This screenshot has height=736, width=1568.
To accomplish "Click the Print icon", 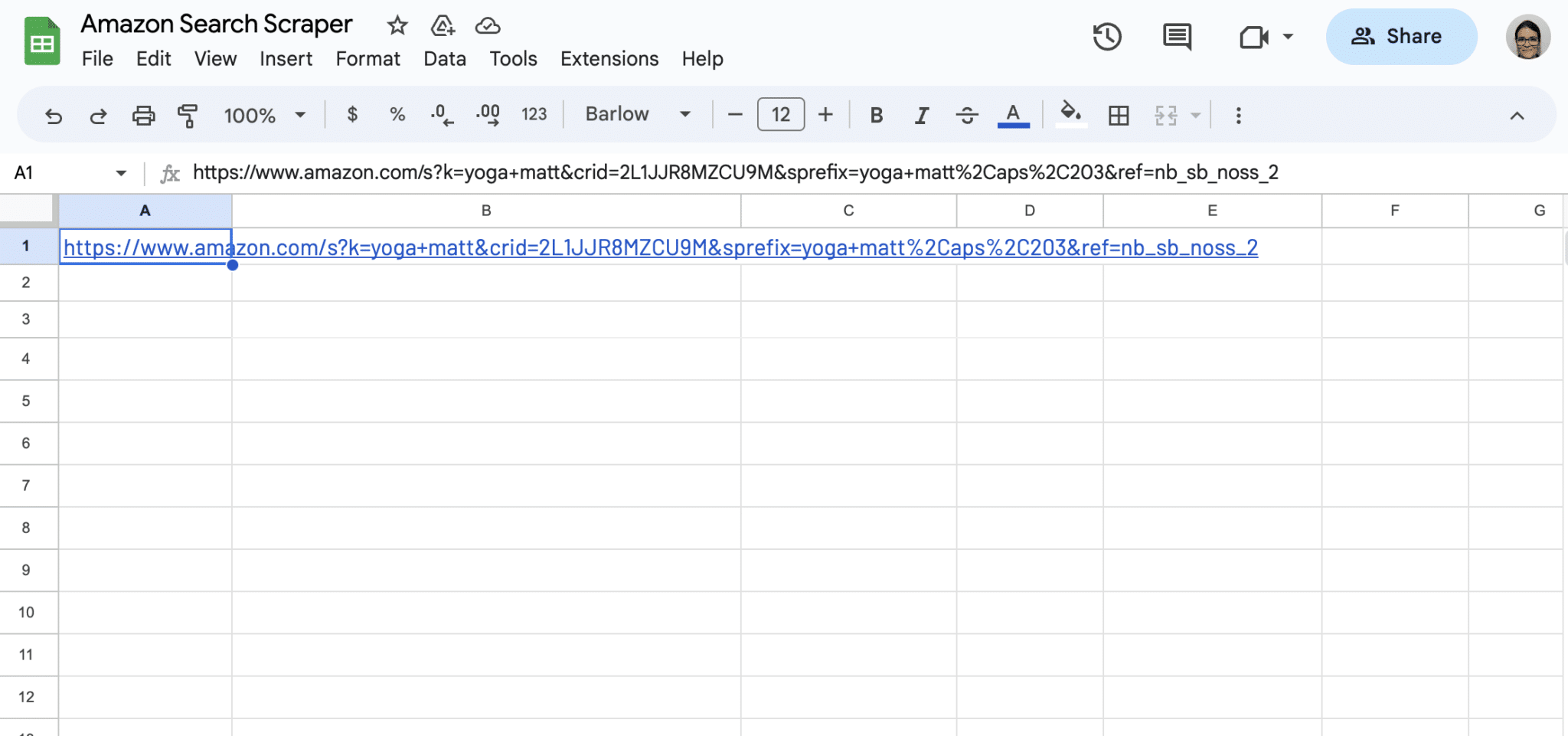I will click(x=143, y=115).
